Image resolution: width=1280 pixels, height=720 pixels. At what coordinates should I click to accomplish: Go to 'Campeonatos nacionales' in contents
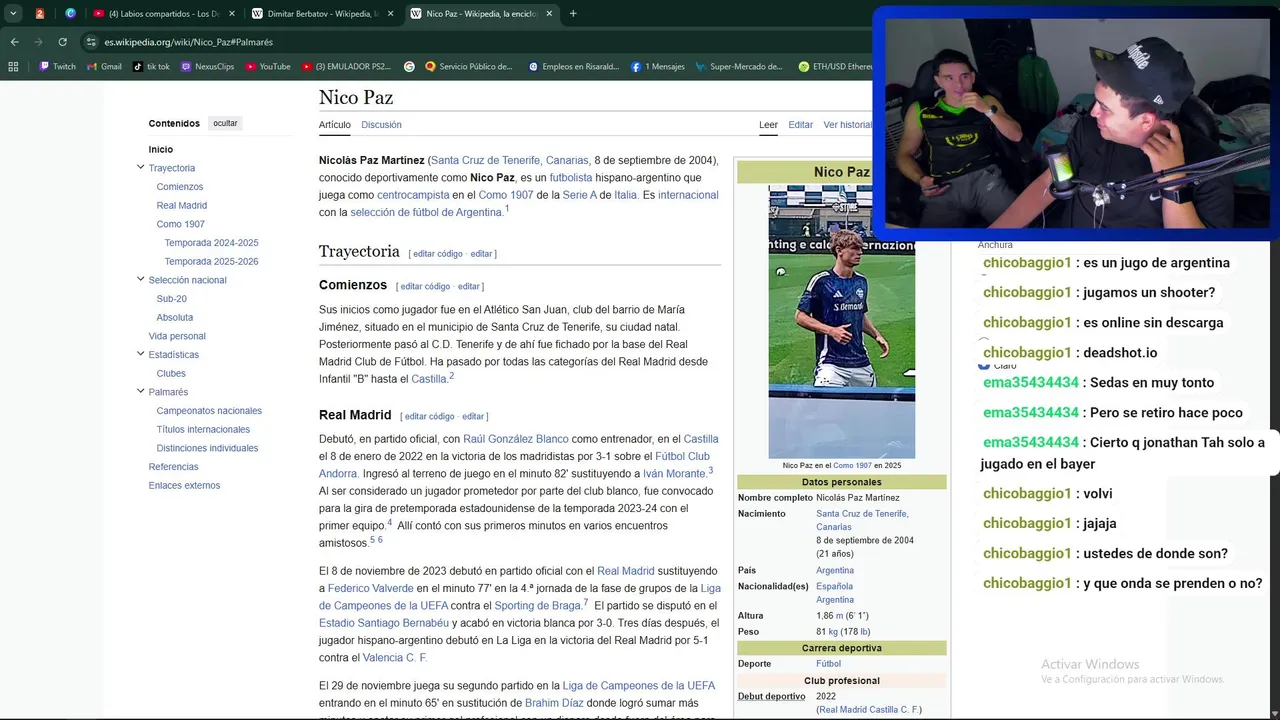pos(209,411)
